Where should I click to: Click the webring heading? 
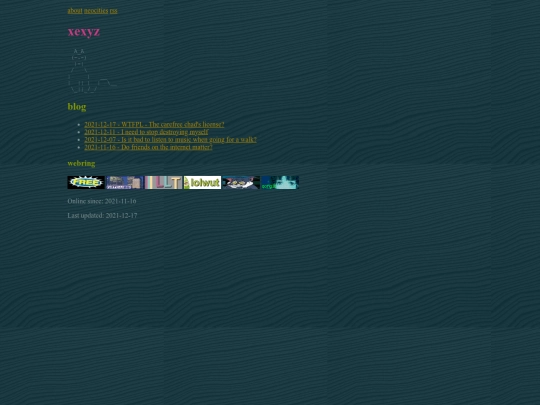pyautogui.click(x=81, y=163)
